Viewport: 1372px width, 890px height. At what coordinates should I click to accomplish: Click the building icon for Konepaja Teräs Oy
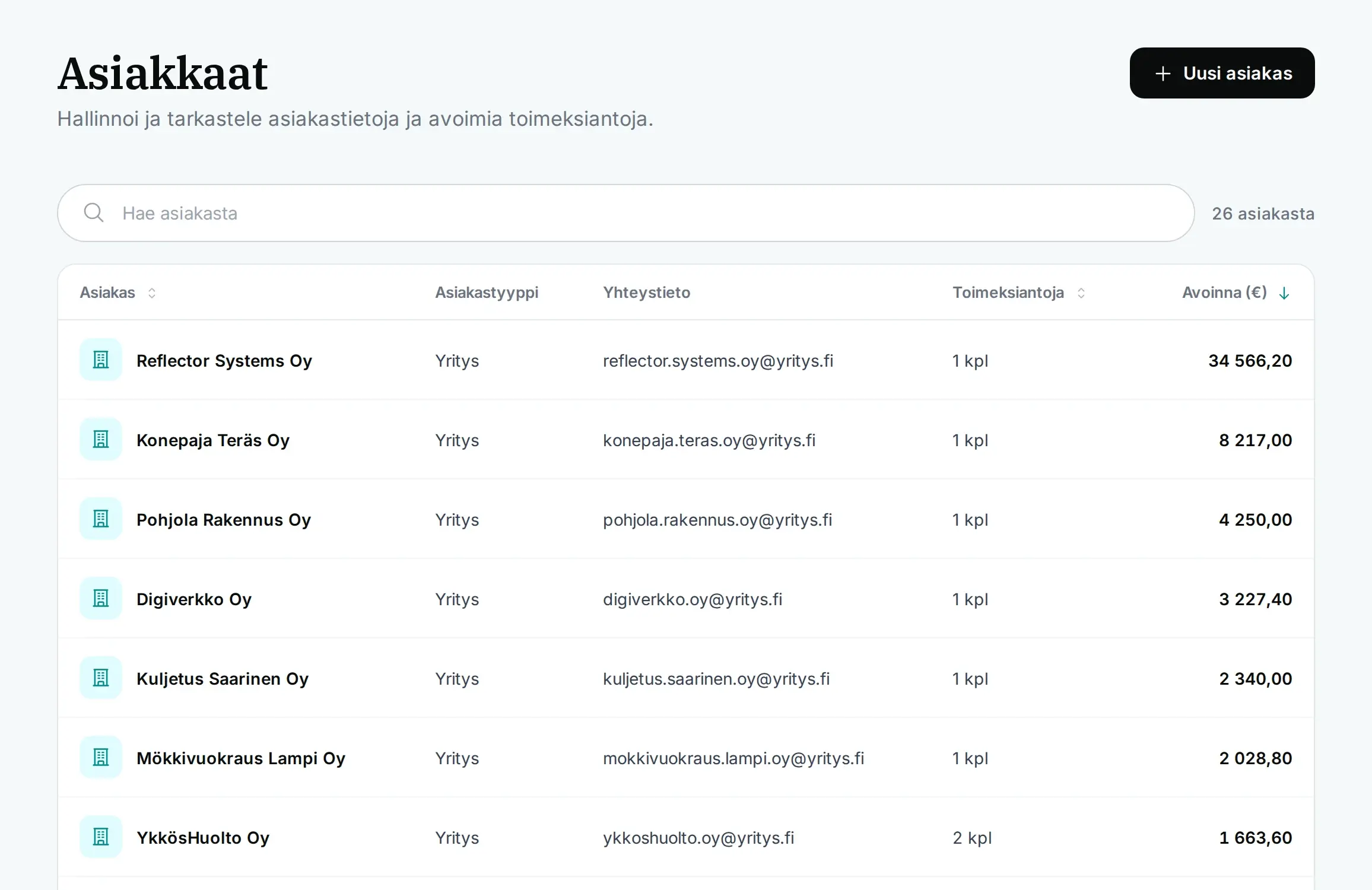[101, 439]
